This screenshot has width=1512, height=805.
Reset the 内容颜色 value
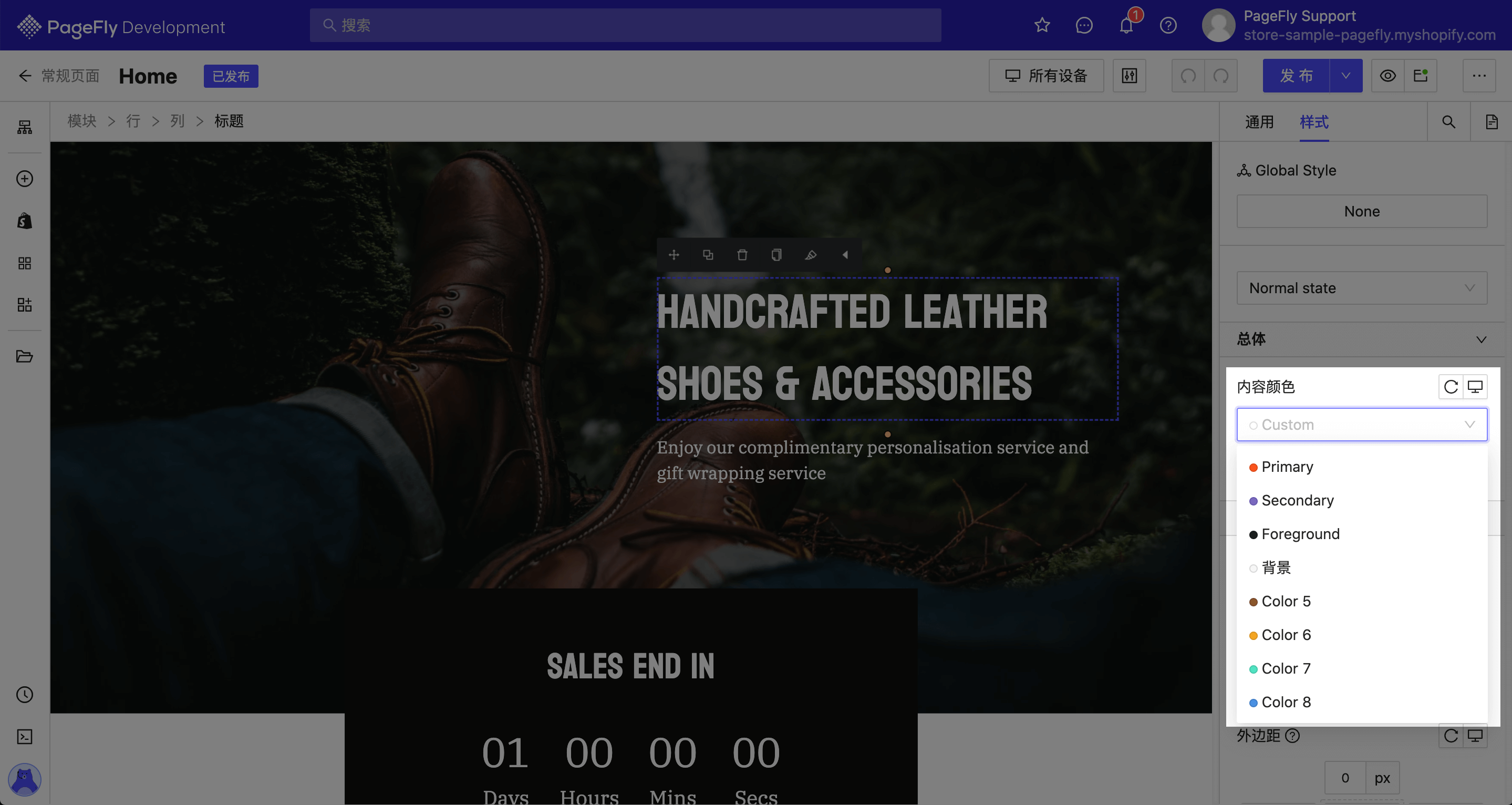tap(1451, 387)
